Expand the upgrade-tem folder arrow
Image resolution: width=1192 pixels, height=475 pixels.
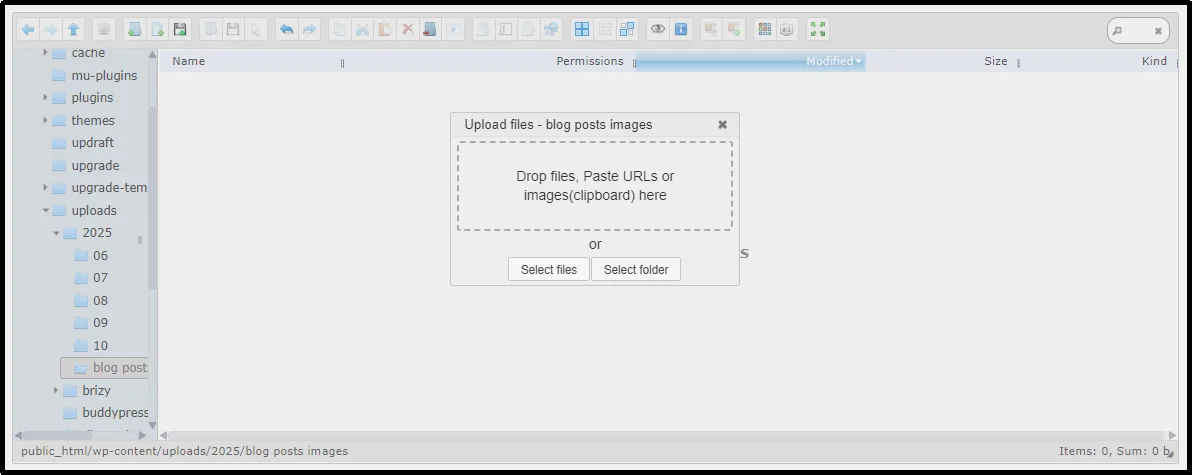click(x=46, y=188)
